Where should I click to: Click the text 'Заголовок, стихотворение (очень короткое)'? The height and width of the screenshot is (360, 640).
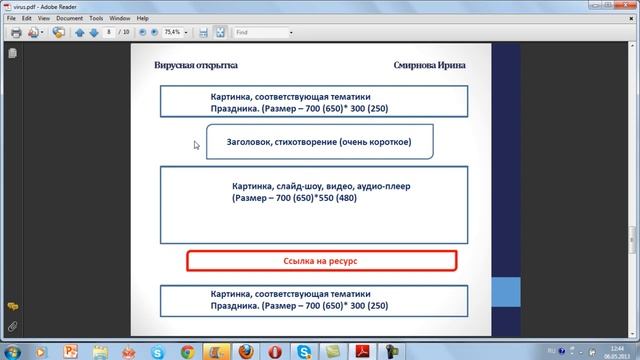[319, 142]
